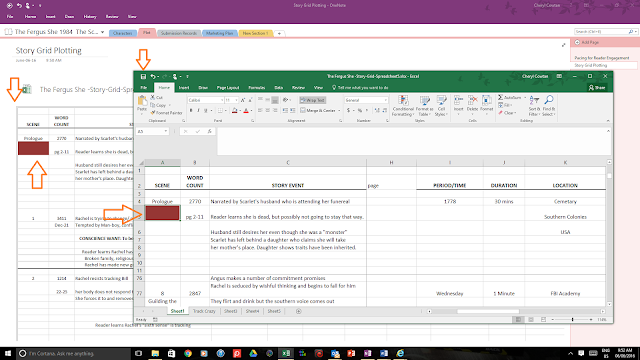Expand the General number format dropdown

366,100
